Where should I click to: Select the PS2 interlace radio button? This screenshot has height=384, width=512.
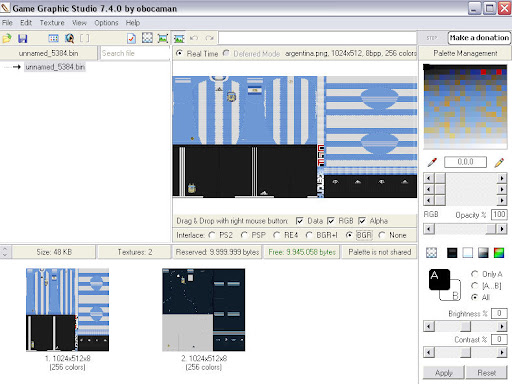pyautogui.click(x=212, y=235)
